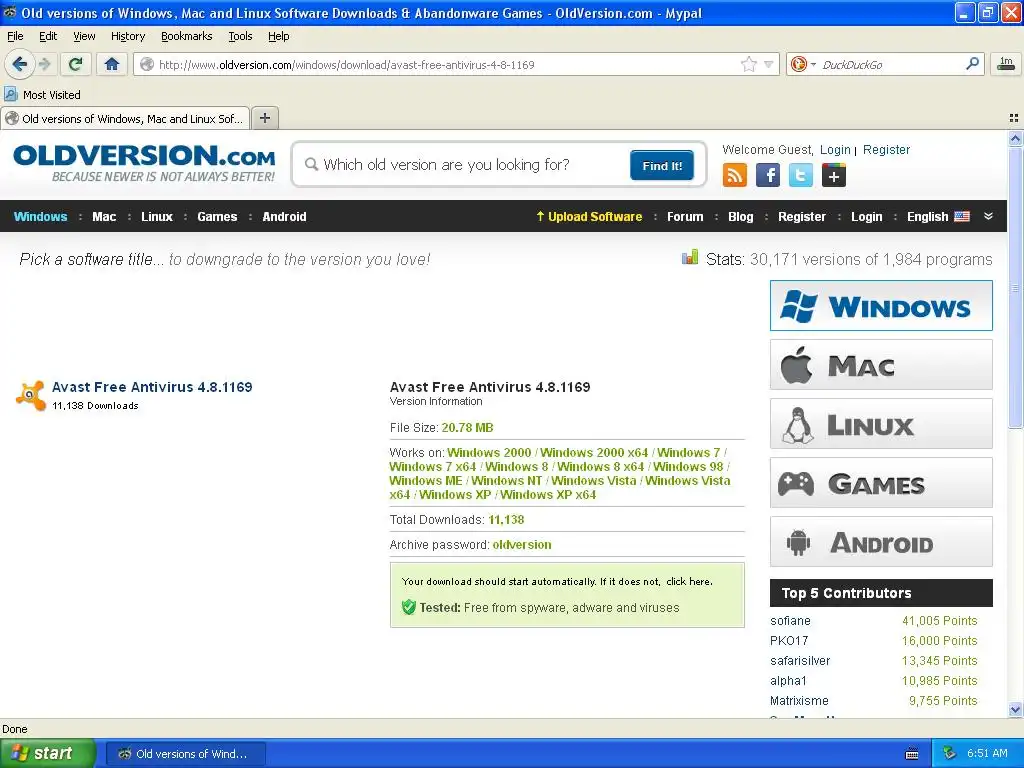
Task: Click contributor sofiane
Action: click(790, 620)
